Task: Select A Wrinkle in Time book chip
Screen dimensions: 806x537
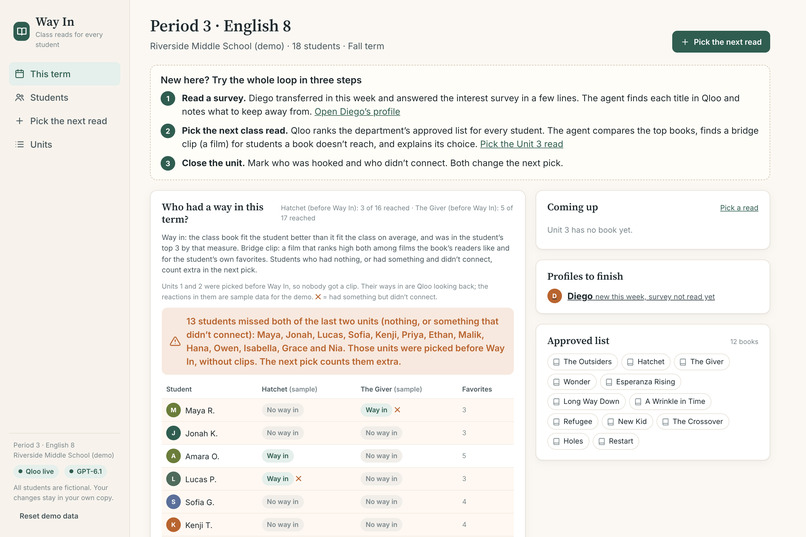Action: point(670,401)
